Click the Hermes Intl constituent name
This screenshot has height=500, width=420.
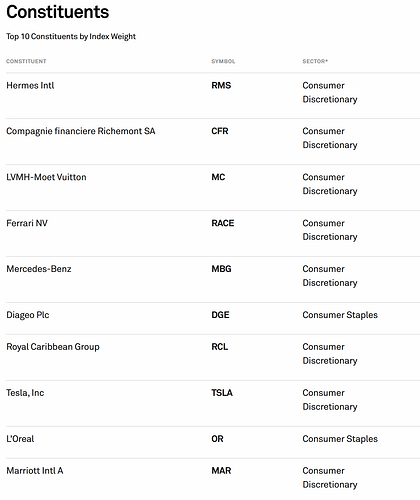point(30,86)
